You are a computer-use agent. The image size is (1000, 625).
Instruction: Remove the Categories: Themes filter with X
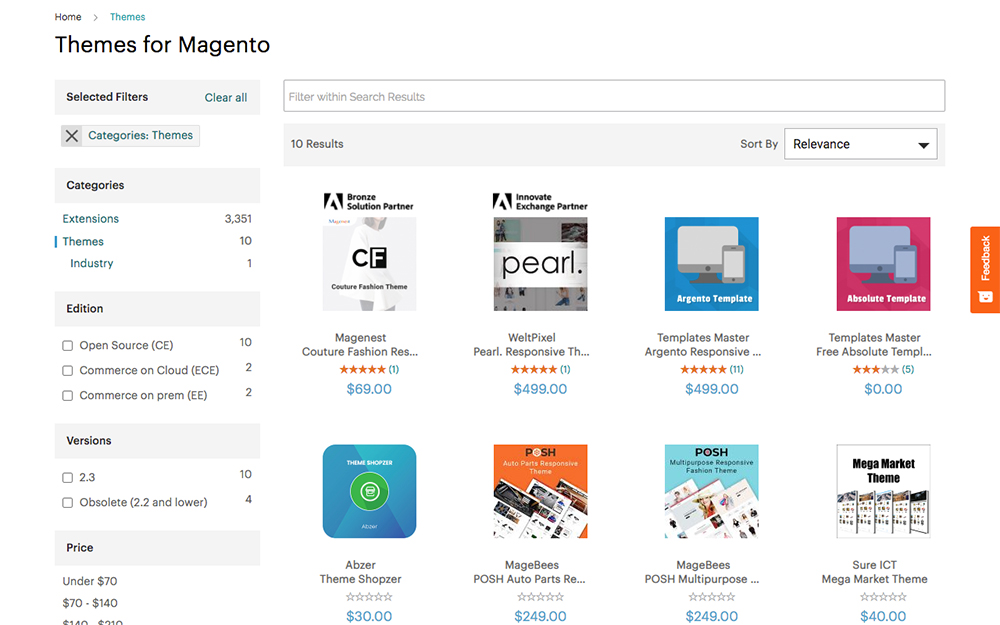(x=71, y=136)
